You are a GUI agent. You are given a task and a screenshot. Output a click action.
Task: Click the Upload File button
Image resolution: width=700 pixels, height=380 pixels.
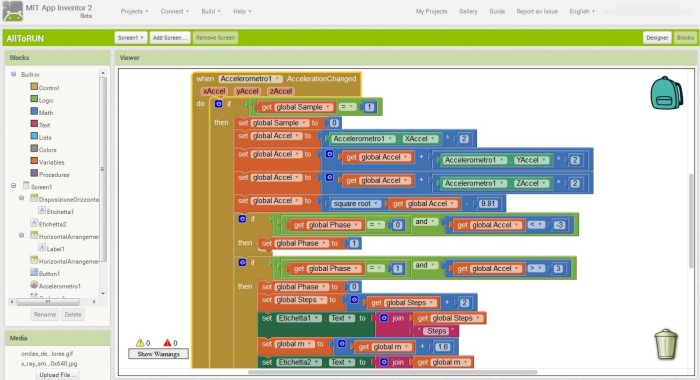[57, 375]
